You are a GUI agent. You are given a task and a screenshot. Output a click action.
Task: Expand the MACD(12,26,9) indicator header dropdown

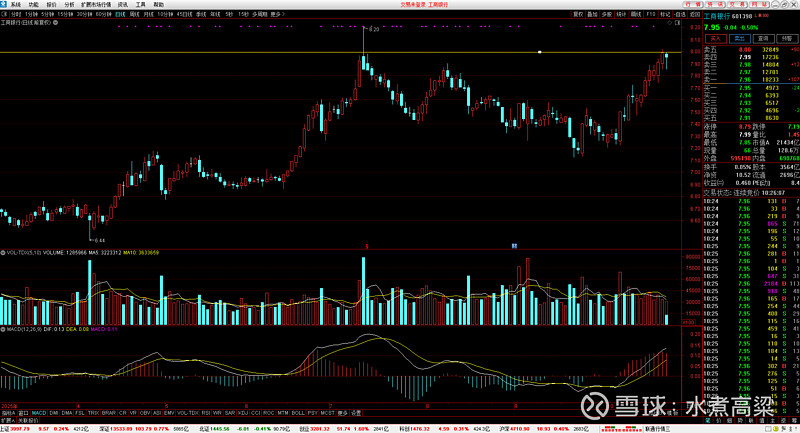[x=3, y=329]
